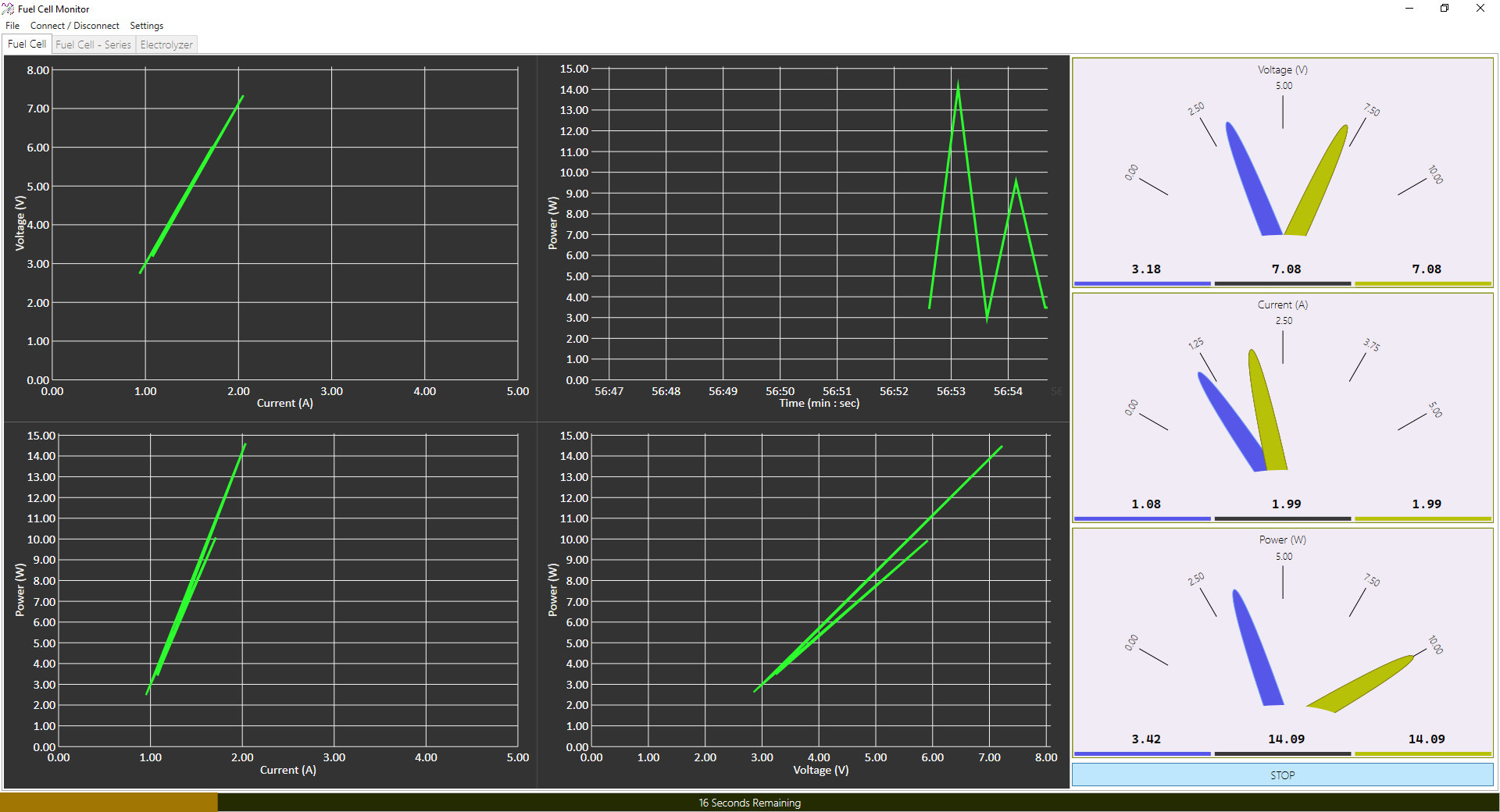Click the blue minimum bar under Voltage gauge
Screen dimensions: 1500x812
tap(1142, 283)
